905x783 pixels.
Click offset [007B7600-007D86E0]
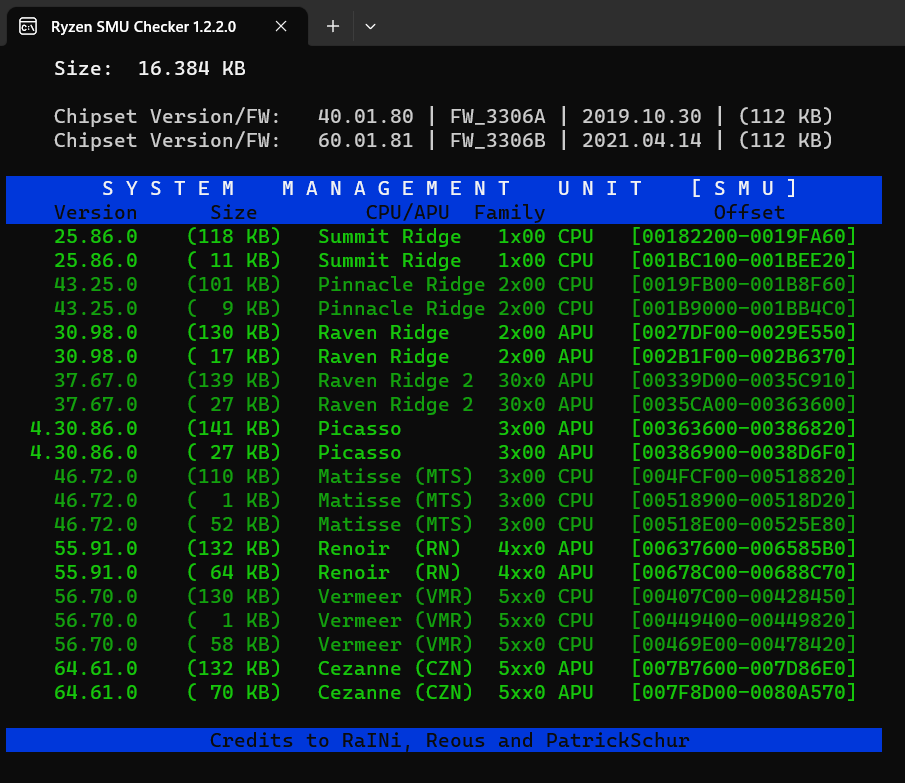point(743,669)
